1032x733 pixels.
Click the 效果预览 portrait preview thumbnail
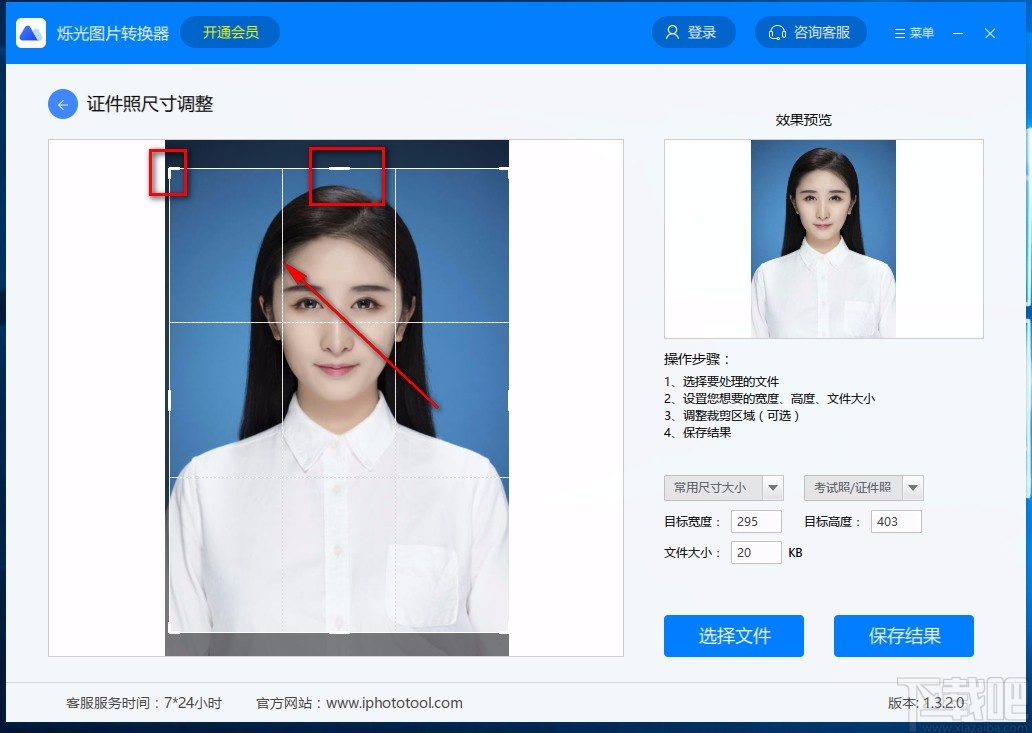(x=823, y=239)
